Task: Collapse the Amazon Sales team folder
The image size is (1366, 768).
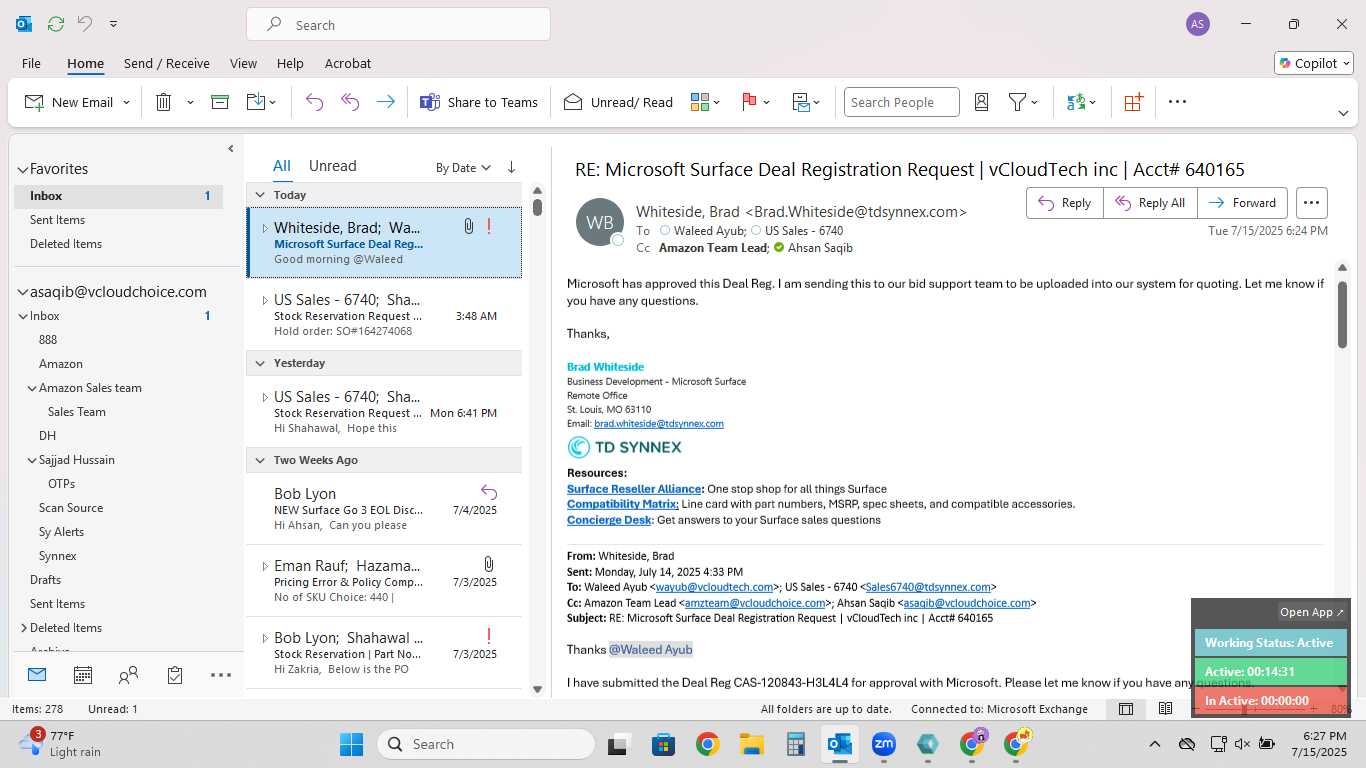Action: pos(32,388)
